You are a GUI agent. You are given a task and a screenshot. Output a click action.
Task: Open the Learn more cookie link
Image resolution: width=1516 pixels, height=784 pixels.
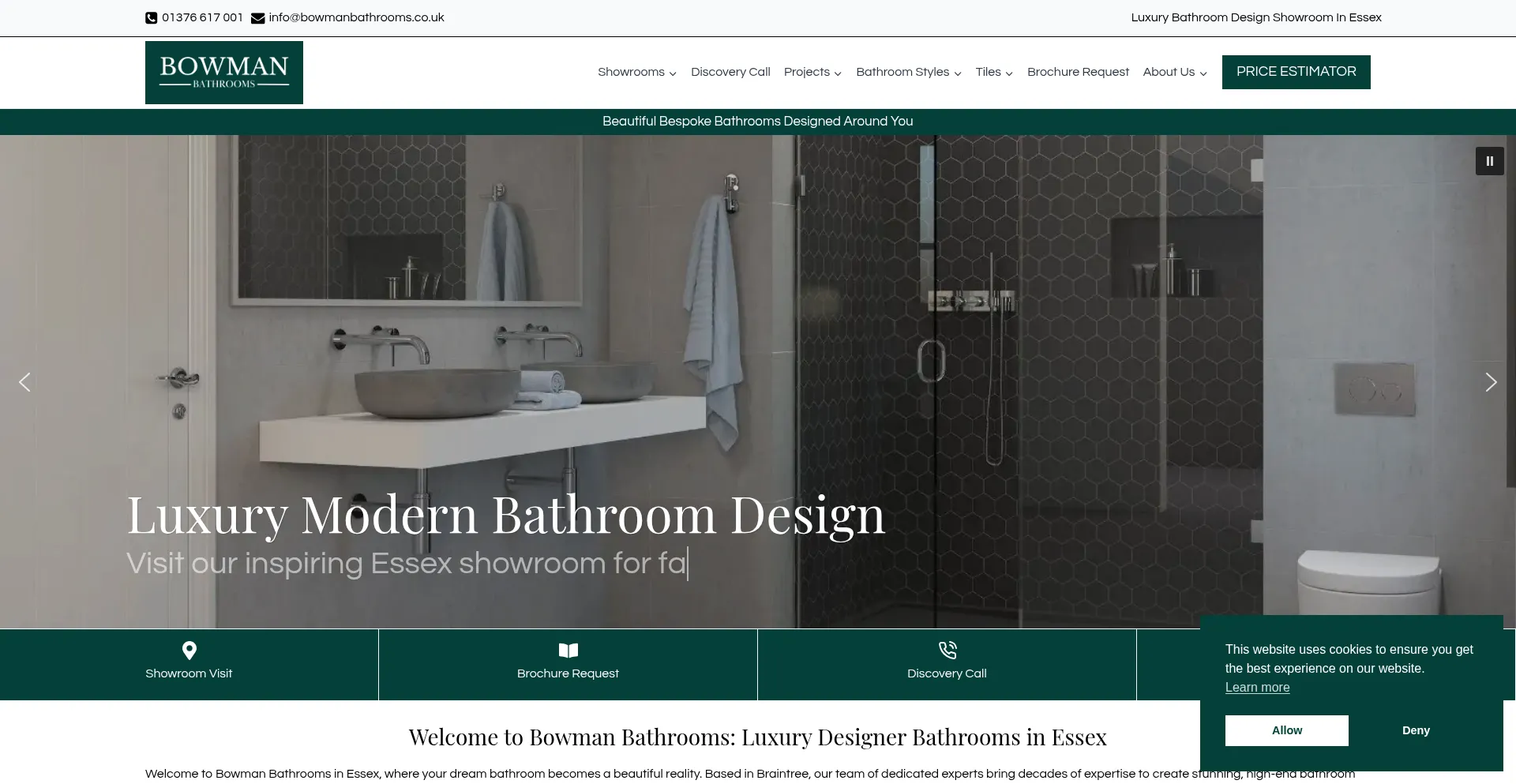[x=1257, y=688]
